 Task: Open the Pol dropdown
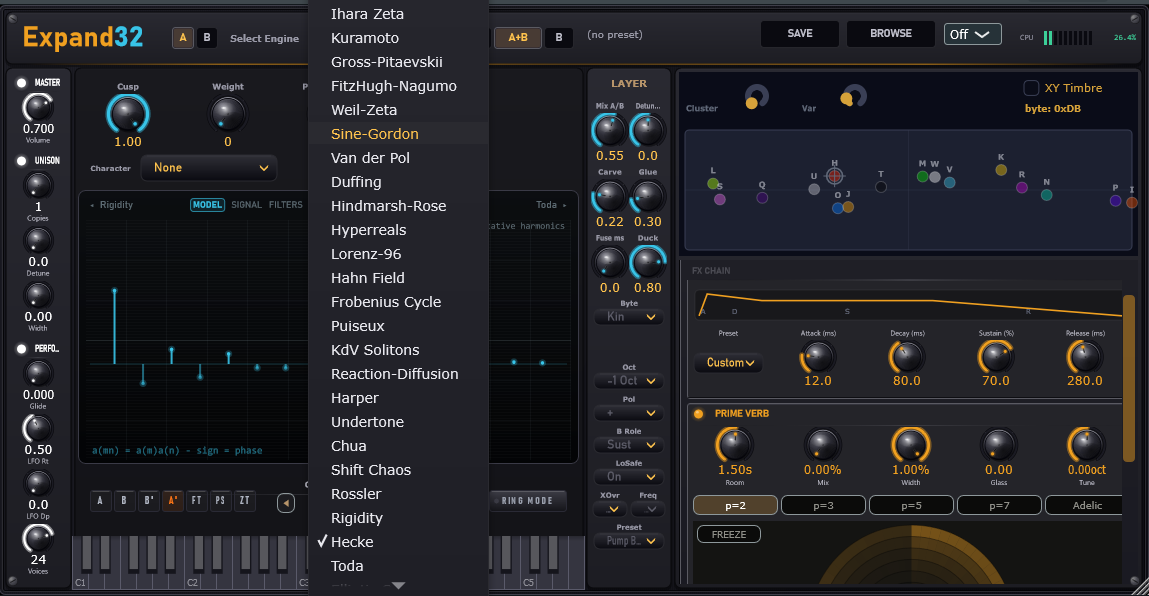pos(629,413)
